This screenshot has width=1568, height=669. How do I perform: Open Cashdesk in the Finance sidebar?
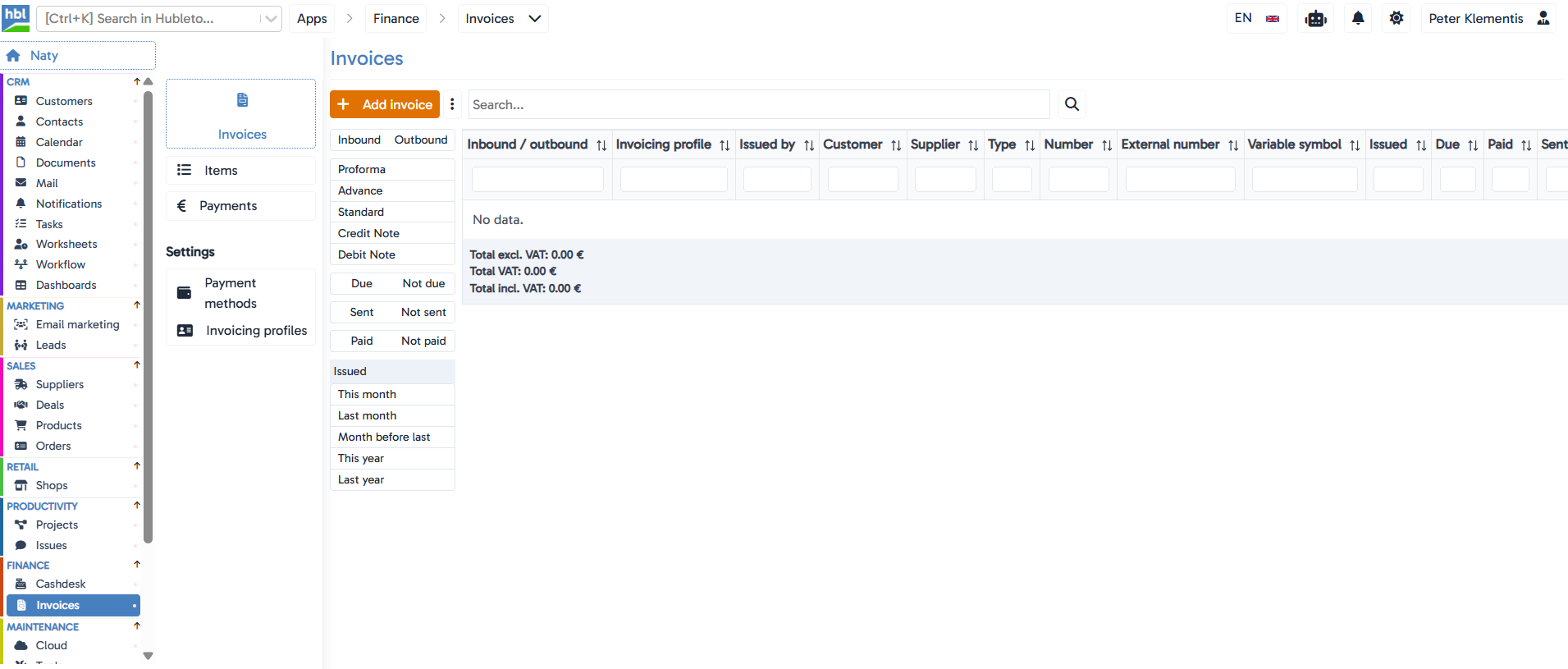(x=61, y=584)
